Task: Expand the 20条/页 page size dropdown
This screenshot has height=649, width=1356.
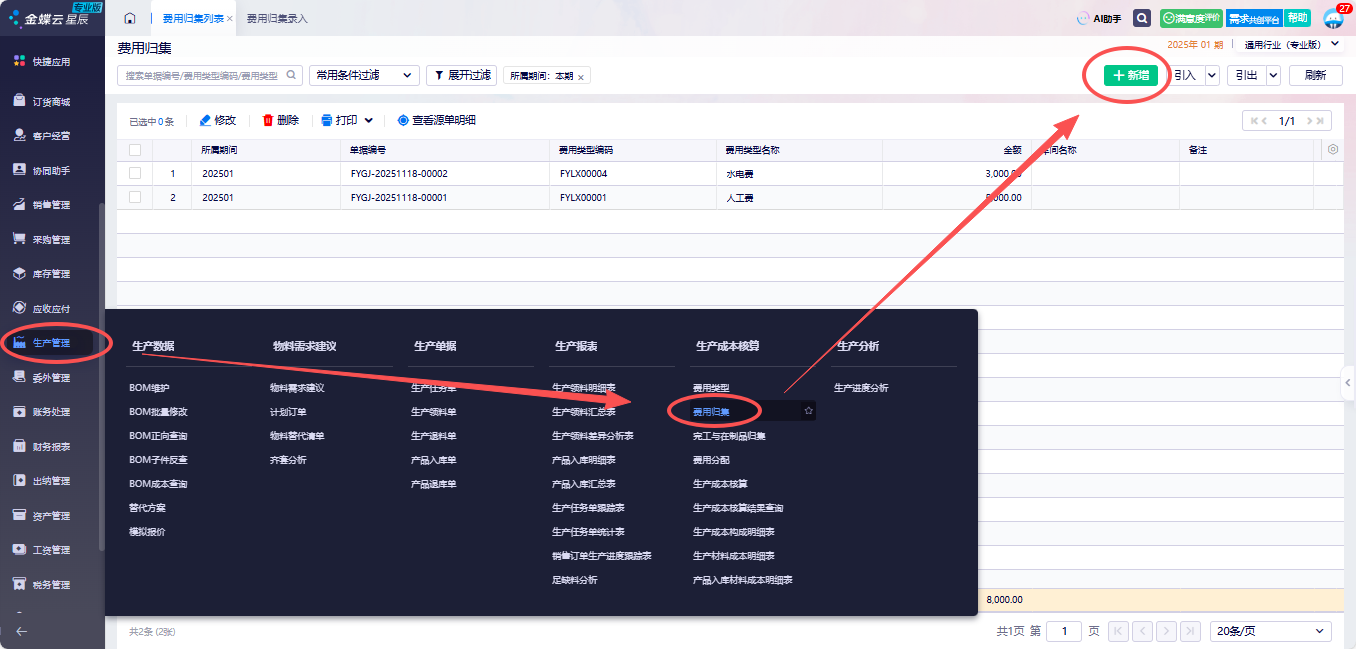Action: pyautogui.click(x=1270, y=631)
